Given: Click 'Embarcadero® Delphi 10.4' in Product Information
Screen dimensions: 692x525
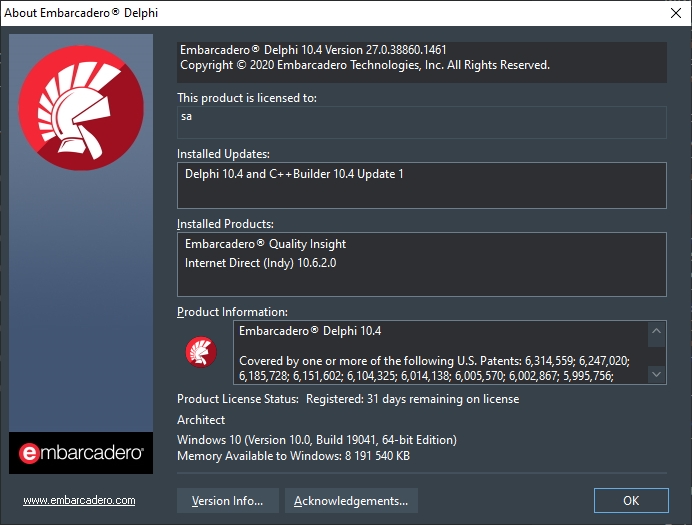Looking at the screenshot, I should pos(310,331).
